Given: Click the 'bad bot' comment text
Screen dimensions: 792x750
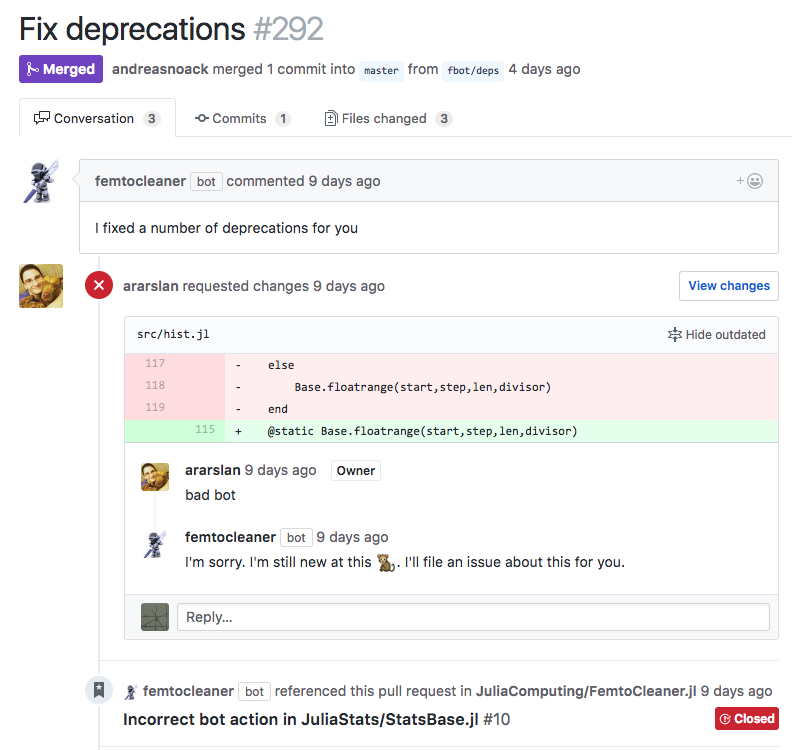Looking at the screenshot, I should [x=210, y=495].
